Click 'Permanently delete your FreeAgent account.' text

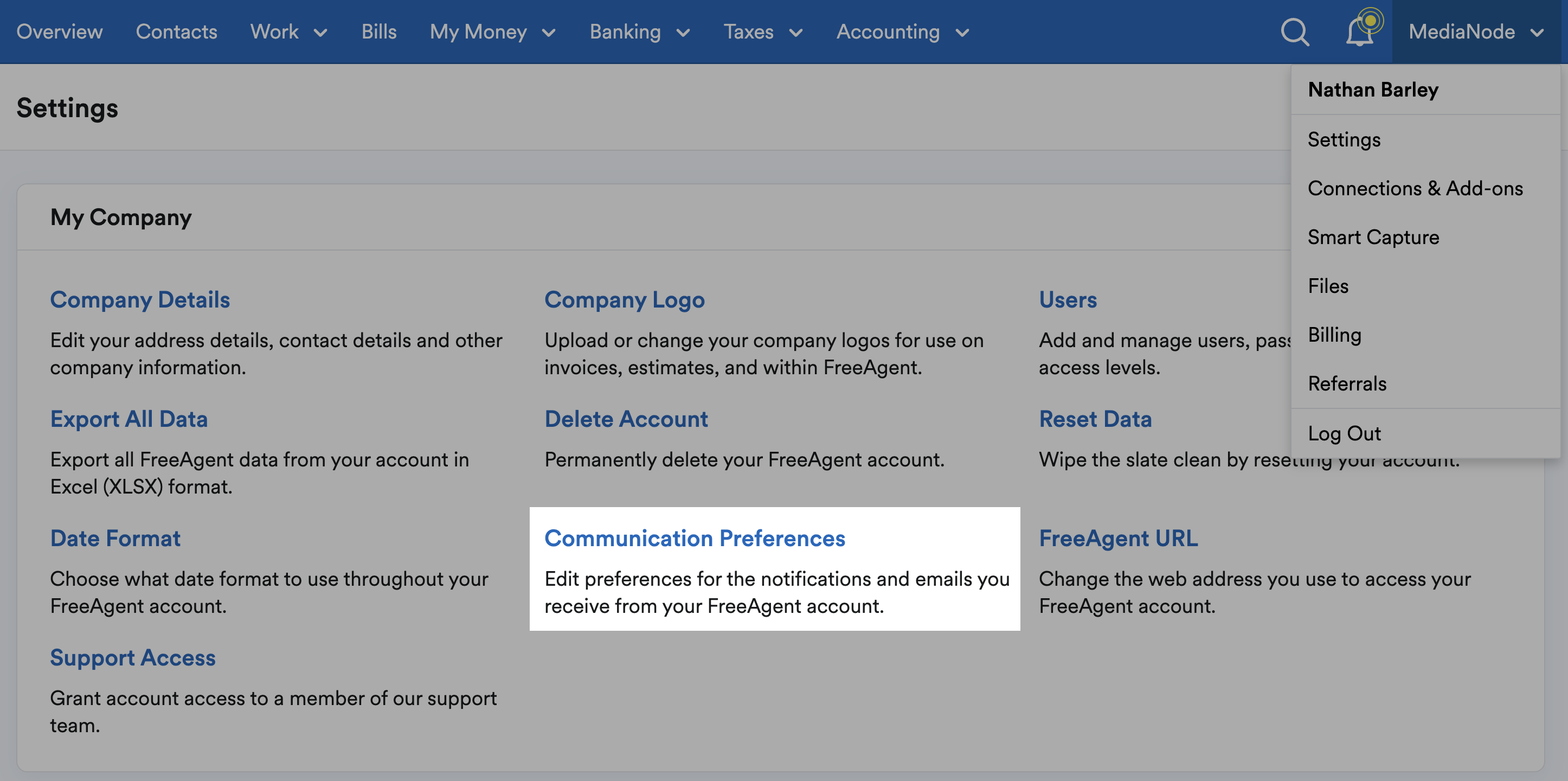tap(744, 459)
